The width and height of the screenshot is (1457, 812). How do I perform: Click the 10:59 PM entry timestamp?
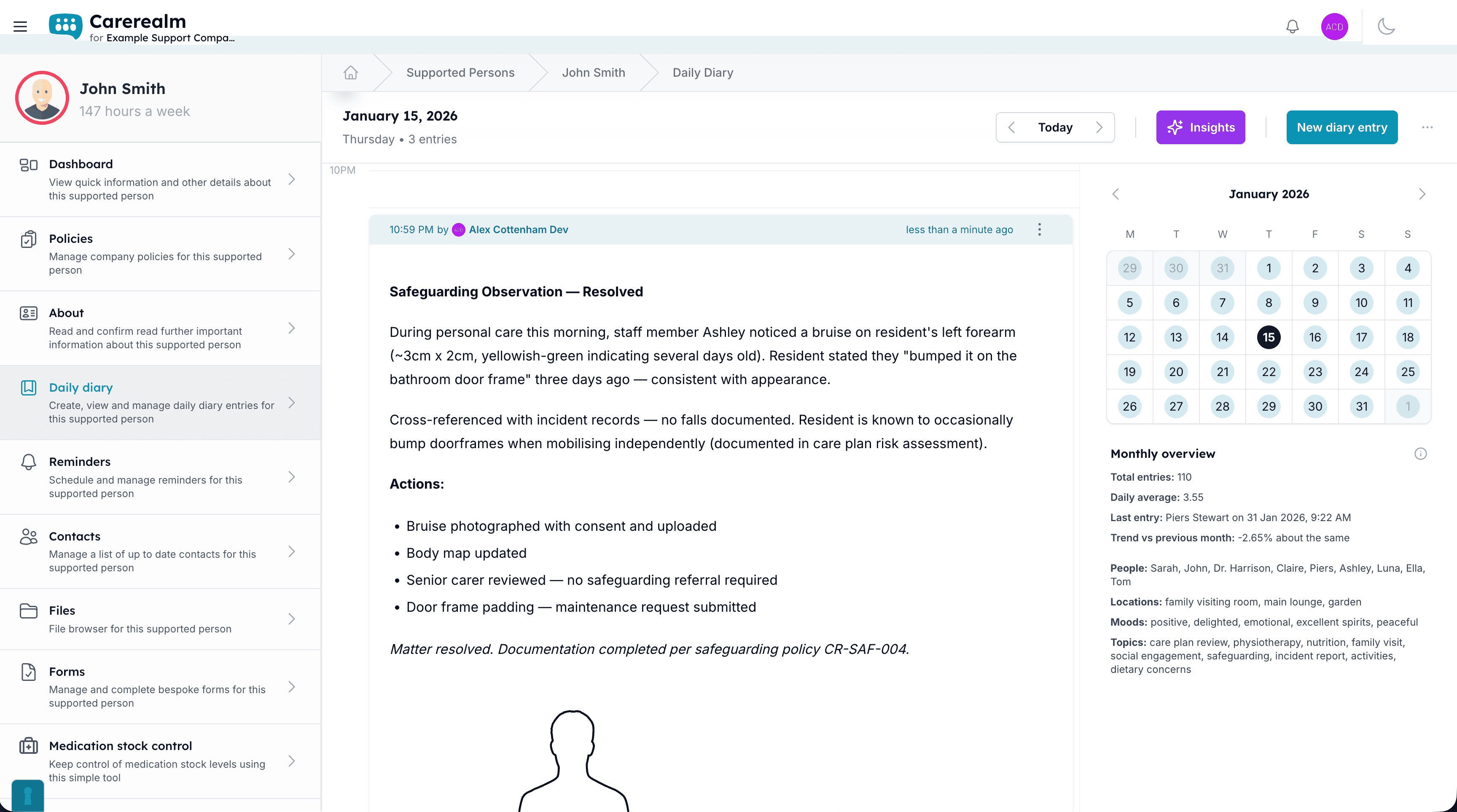411,230
